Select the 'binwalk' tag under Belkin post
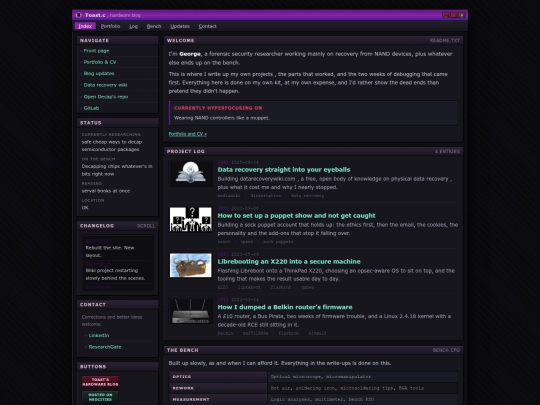The width and height of the screenshot is (540, 405). (318, 333)
